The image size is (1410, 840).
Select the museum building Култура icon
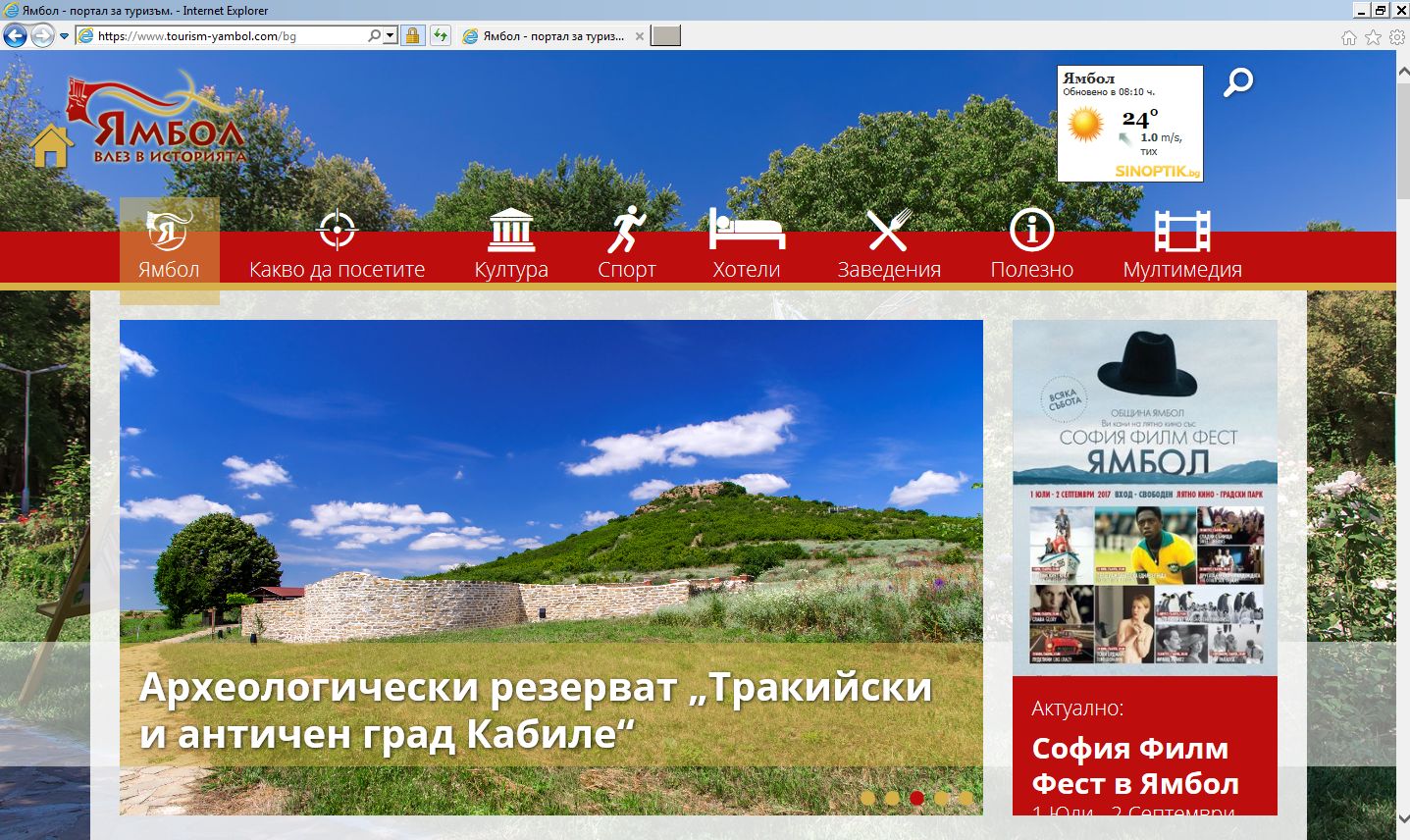(x=511, y=231)
